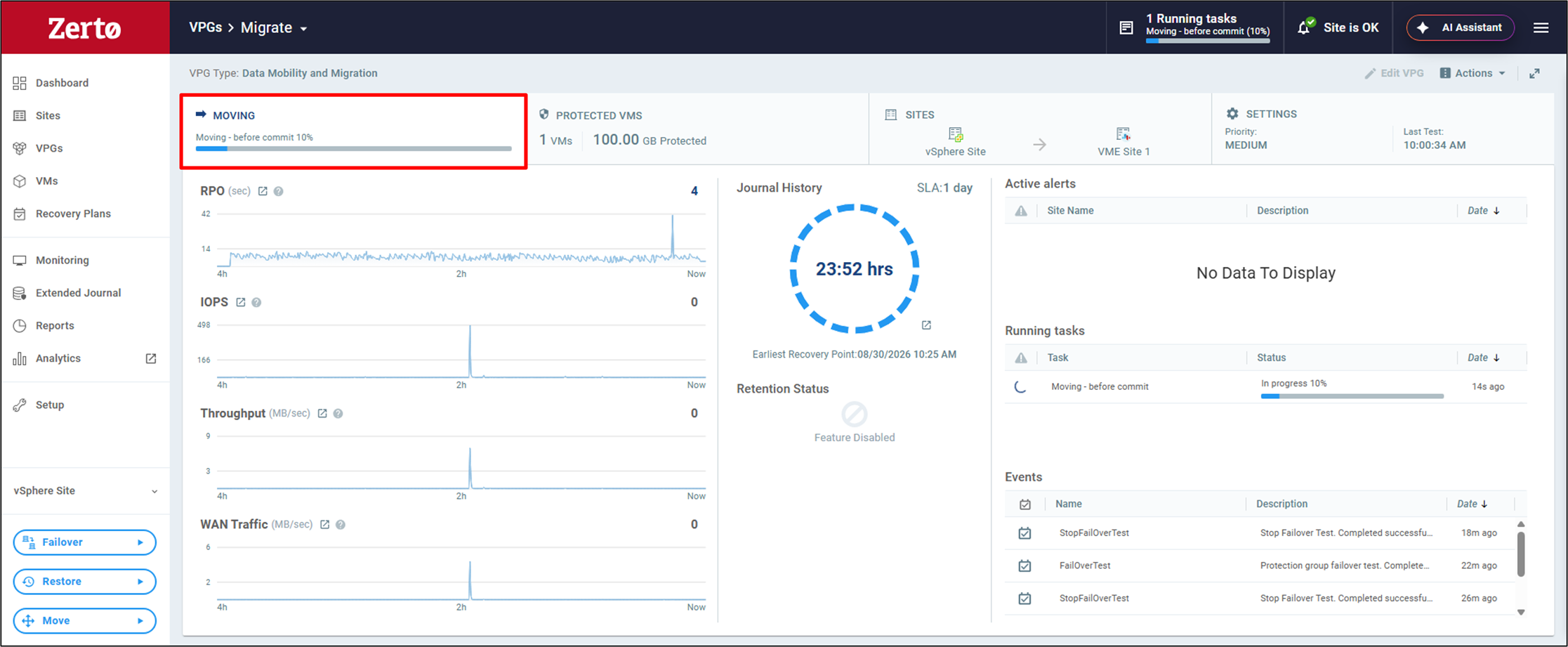
Task: Open Sites in sidebar
Action: click(x=48, y=115)
